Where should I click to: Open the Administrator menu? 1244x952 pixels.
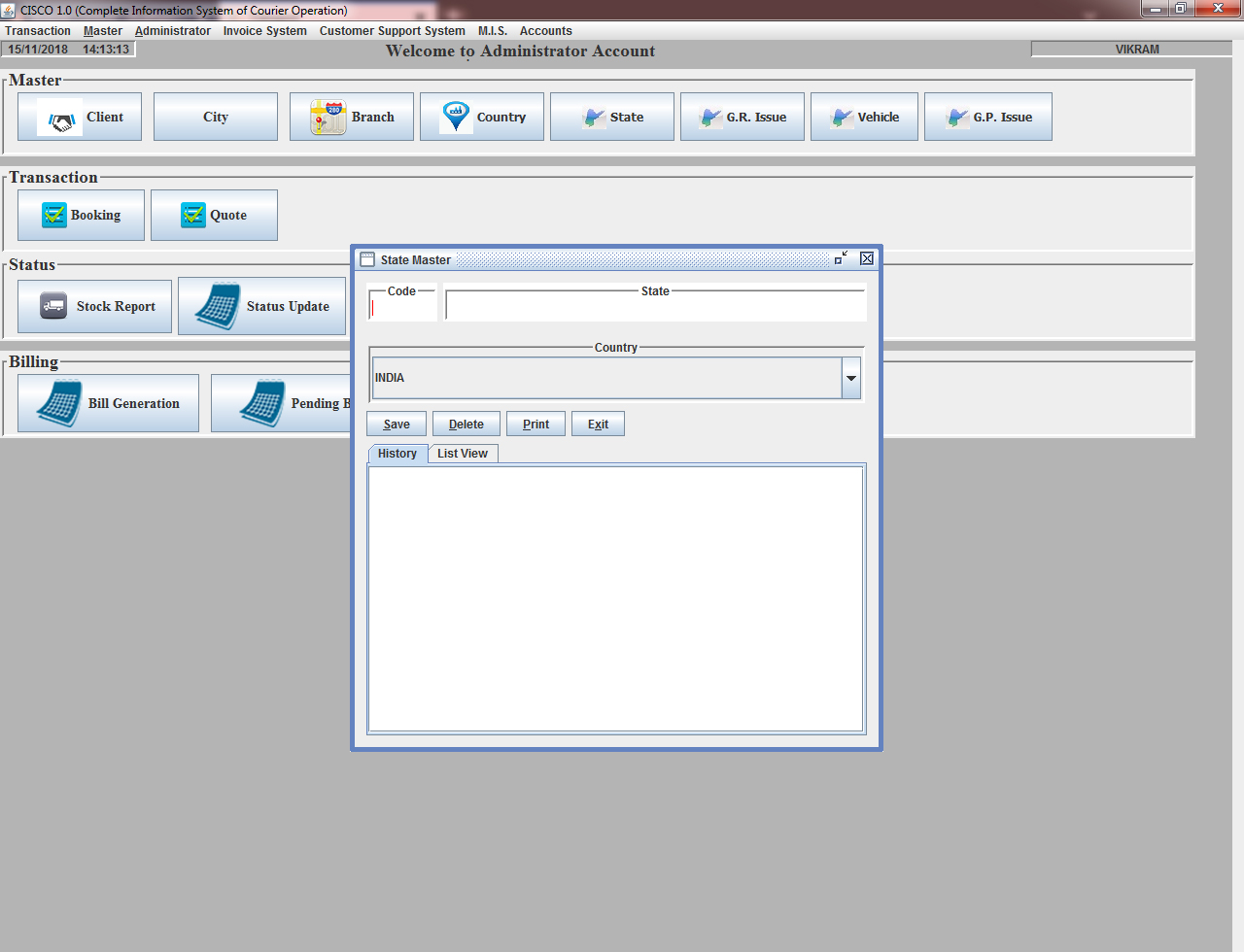tap(173, 31)
